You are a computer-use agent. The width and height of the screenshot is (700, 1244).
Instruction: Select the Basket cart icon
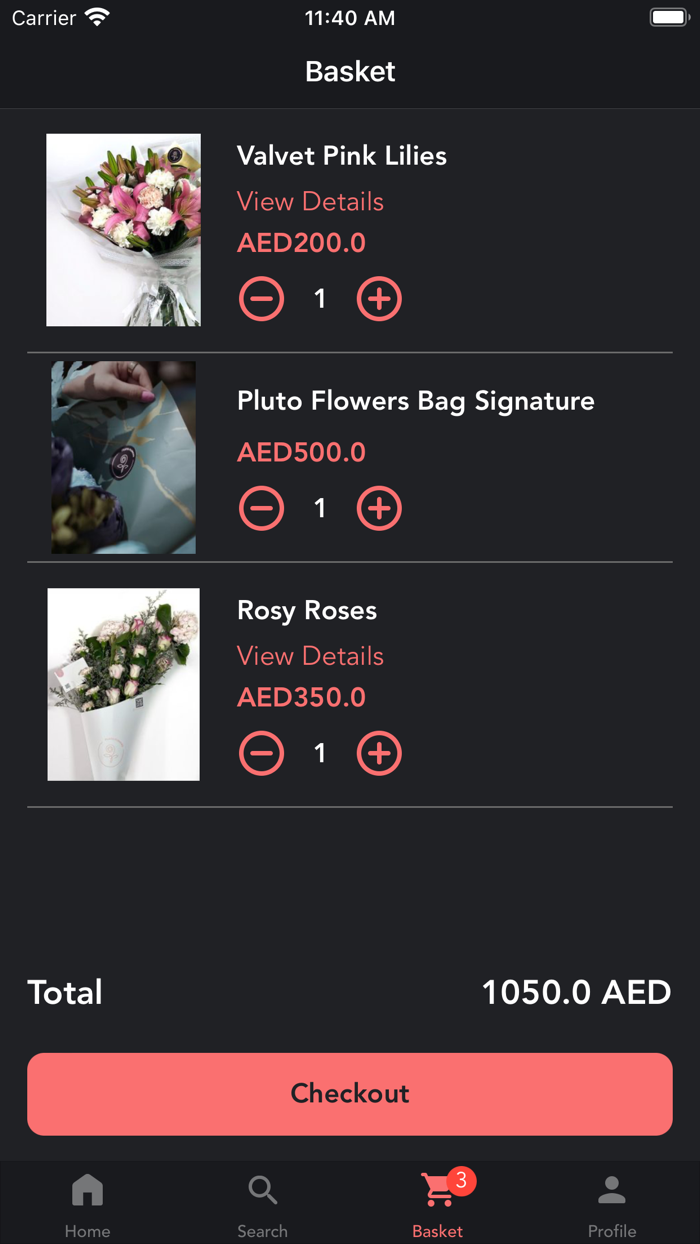(435, 1191)
